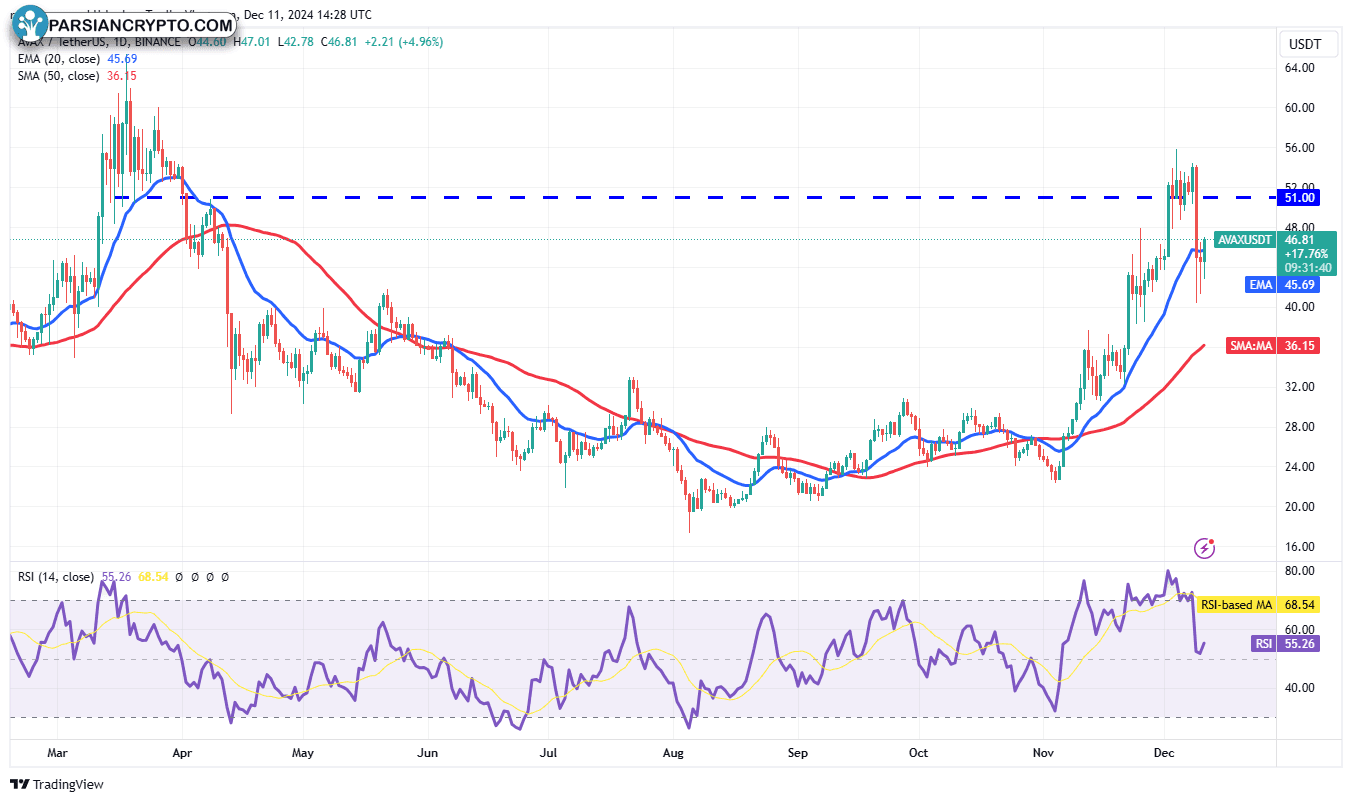Select the SMA (50, close) indicator legend
The width and height of the screenshot is (1352, 802).
coord(58,76)
